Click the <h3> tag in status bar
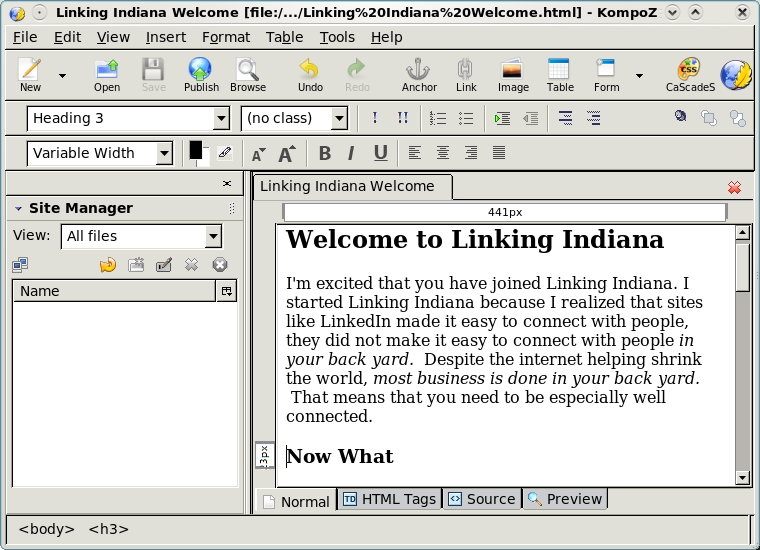The width and height of the screenshot is (760, 550). point(109,529)
